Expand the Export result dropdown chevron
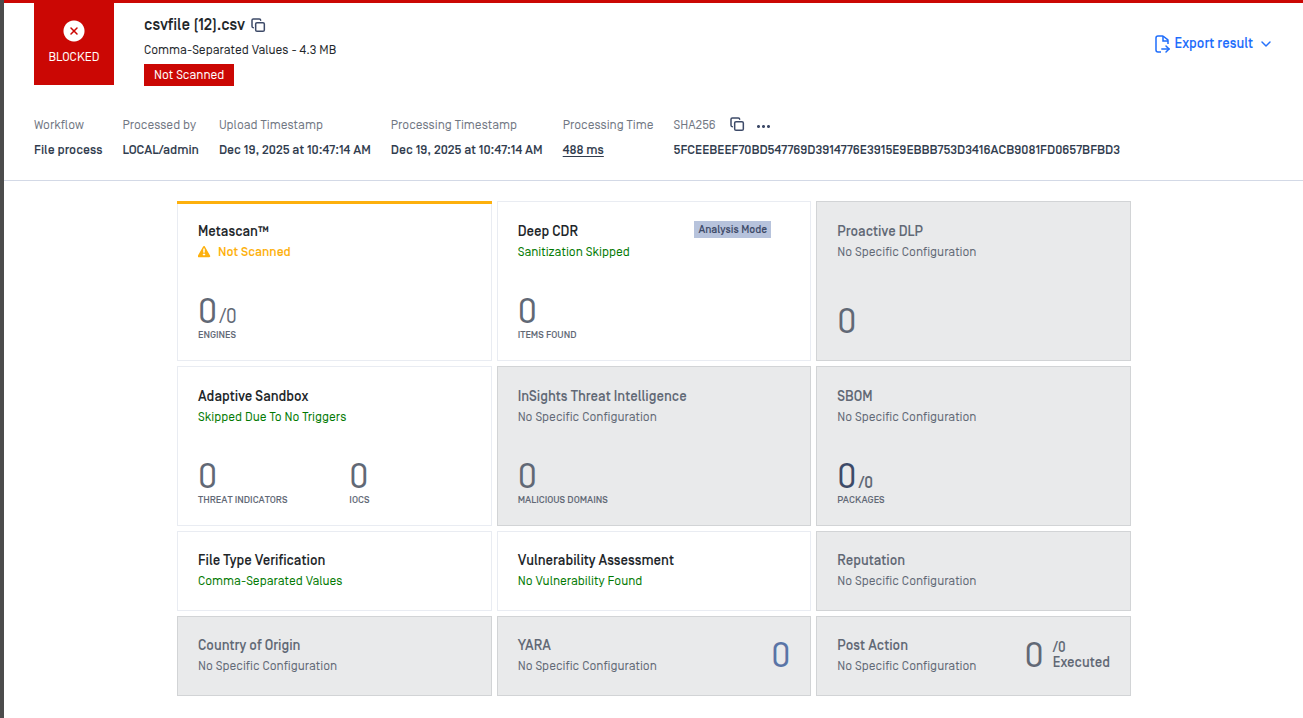This screenshot has height=718, width=1303. tap(1266, 44)
